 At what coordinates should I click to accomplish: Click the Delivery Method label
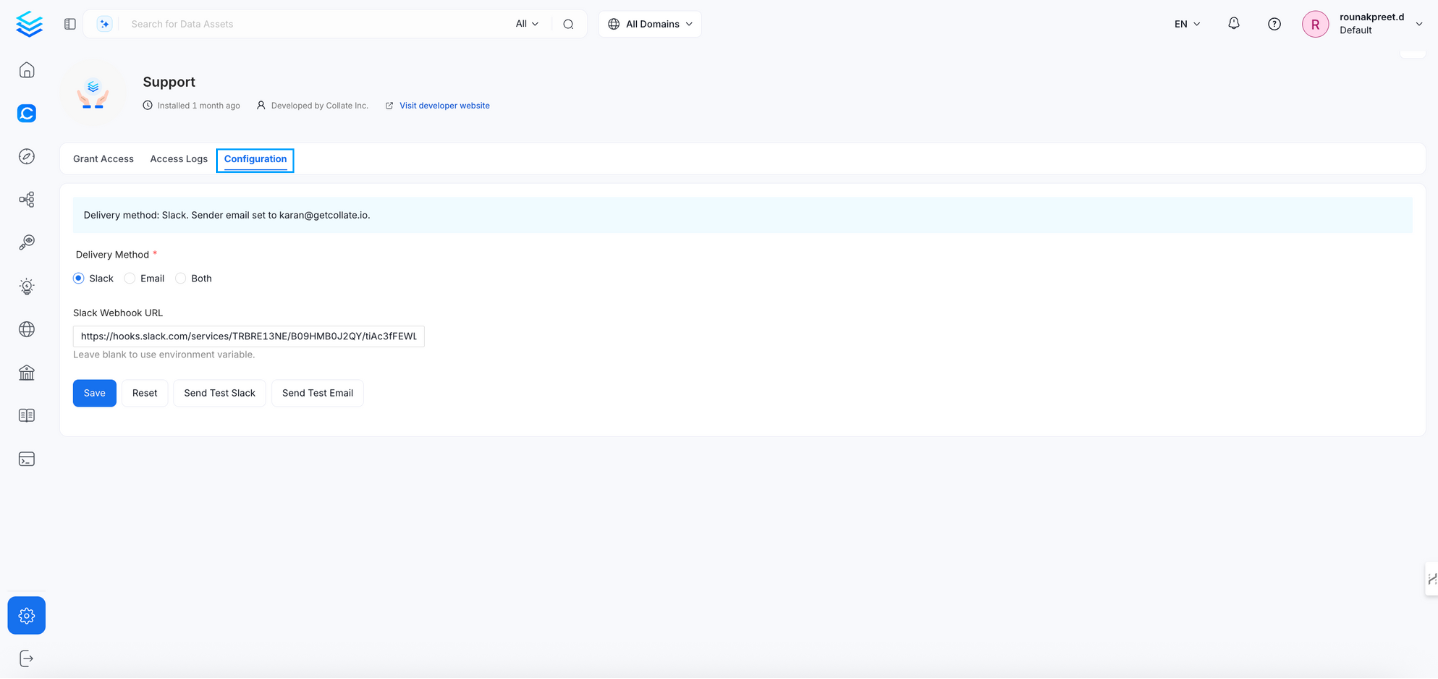(x=112, y=255)
